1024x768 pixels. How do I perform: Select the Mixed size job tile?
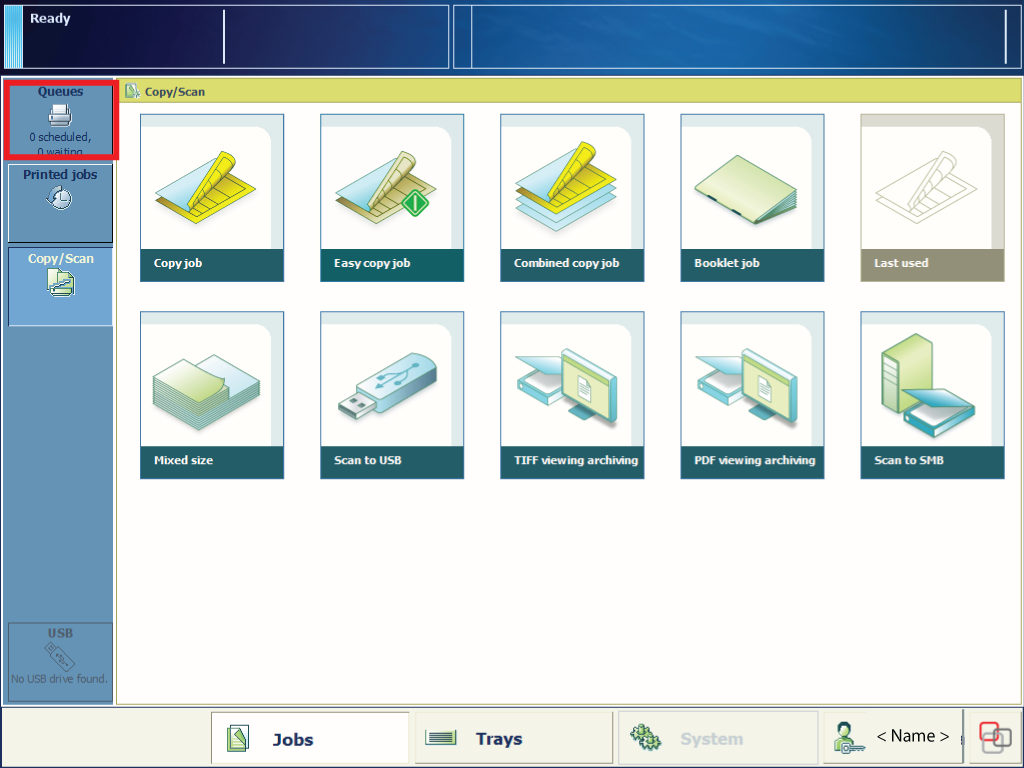tap(212, 395)
